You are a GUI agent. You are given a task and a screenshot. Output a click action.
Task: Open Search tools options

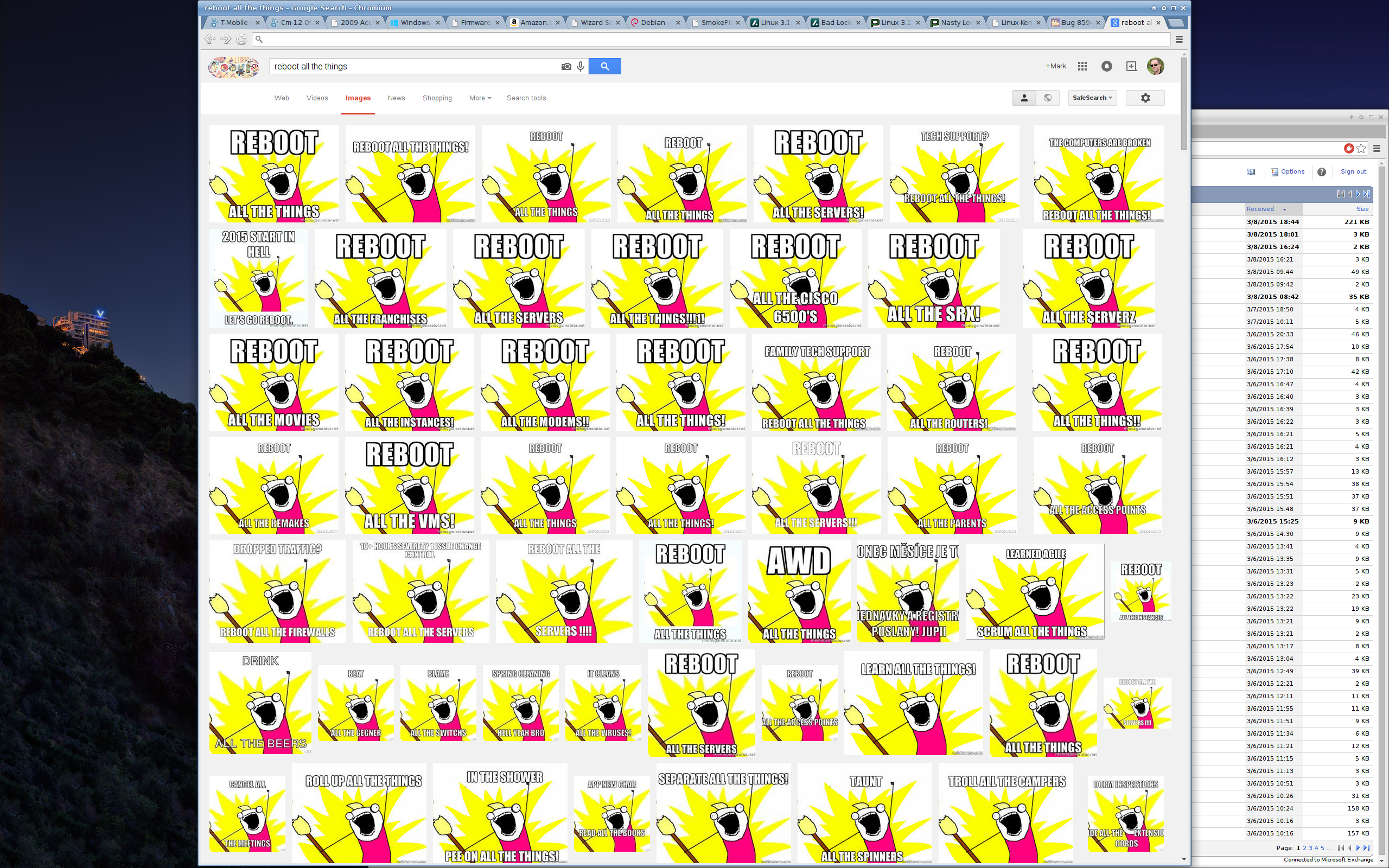coord(526,98)
